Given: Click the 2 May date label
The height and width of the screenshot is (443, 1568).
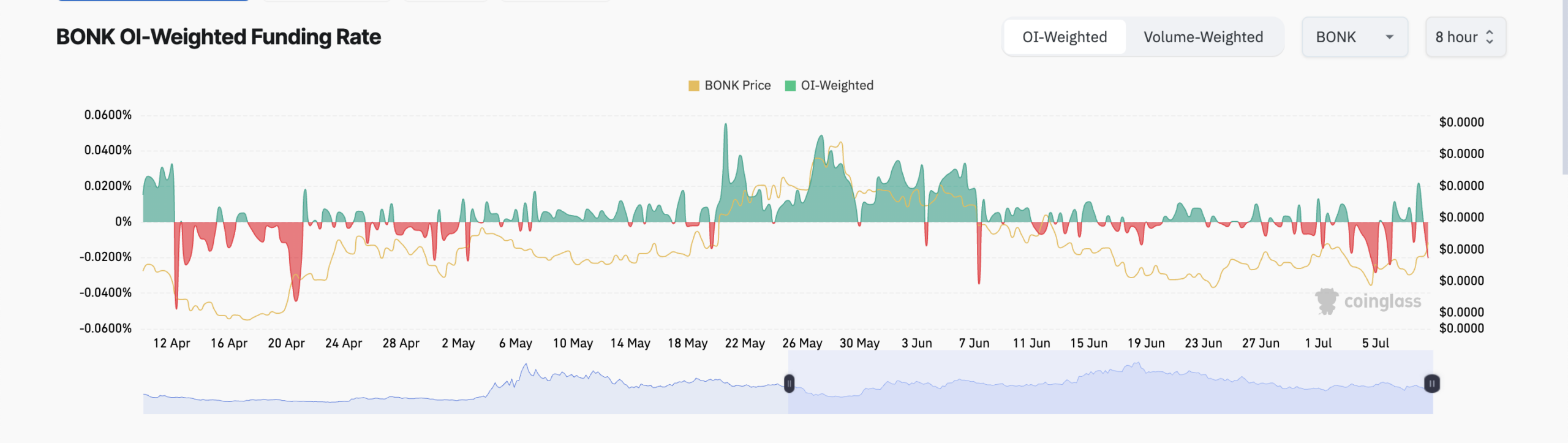Looking at the screenshot, I should (458, 343).
